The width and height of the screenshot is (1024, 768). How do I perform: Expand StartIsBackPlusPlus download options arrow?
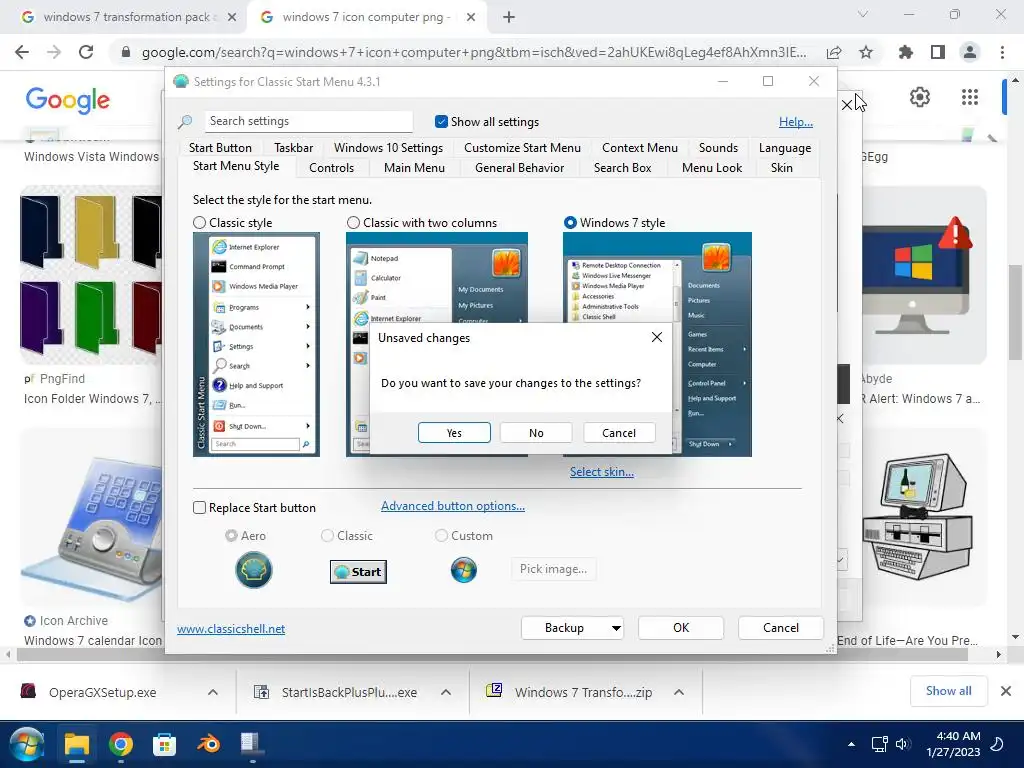[446, 692]
